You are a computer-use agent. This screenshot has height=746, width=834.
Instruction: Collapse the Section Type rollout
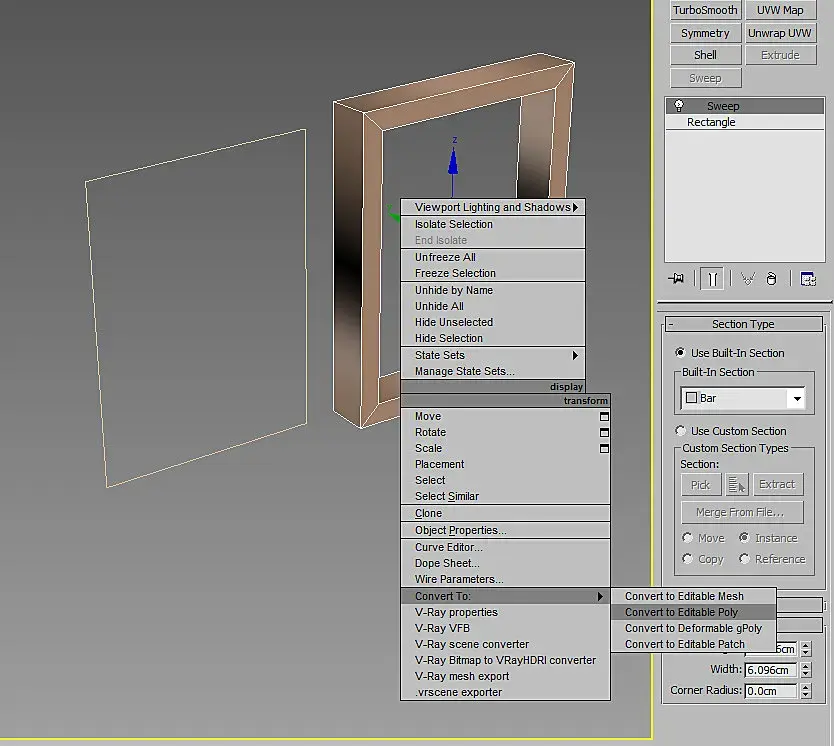744,324
